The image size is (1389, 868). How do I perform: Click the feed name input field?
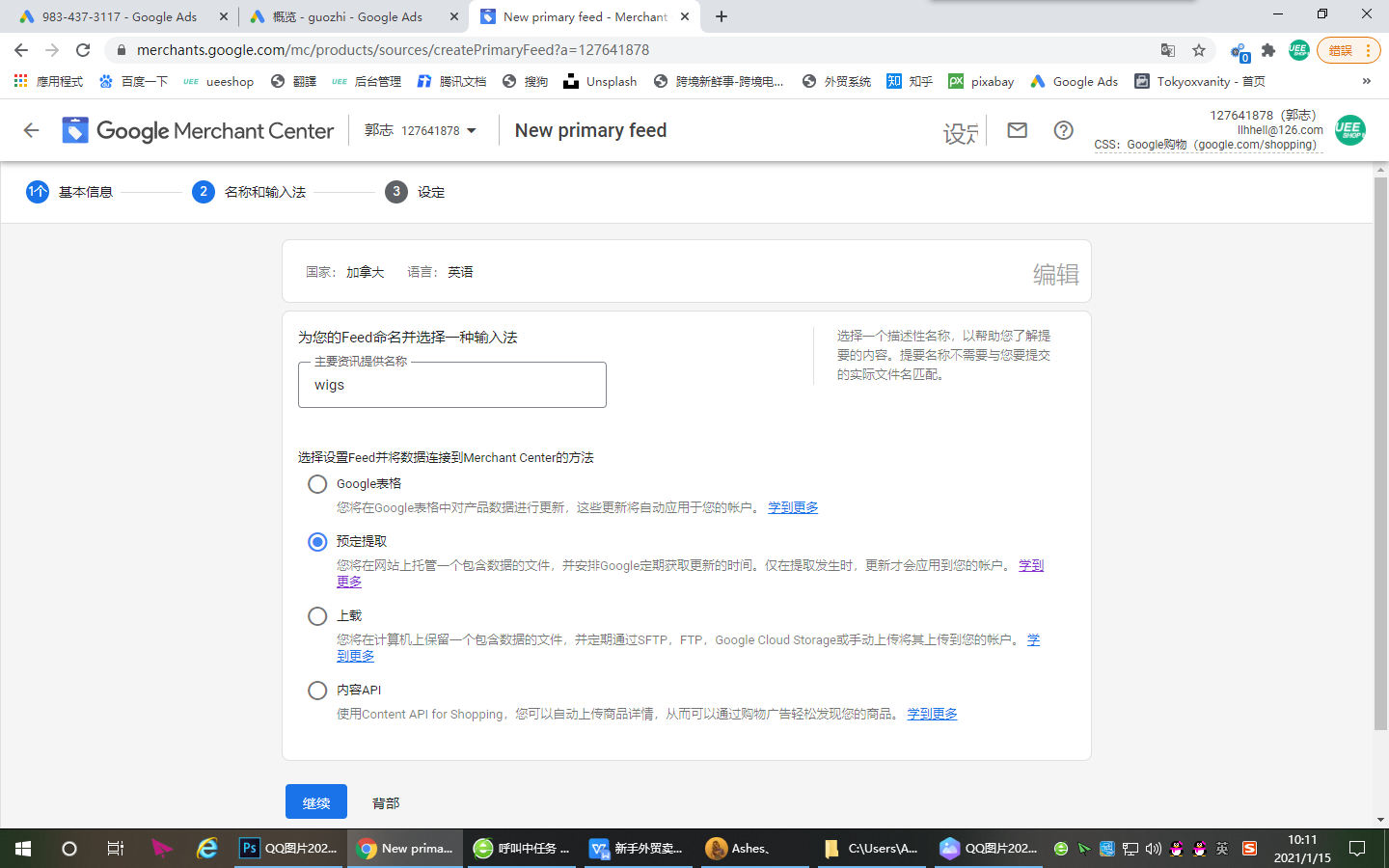click(451, 385)
